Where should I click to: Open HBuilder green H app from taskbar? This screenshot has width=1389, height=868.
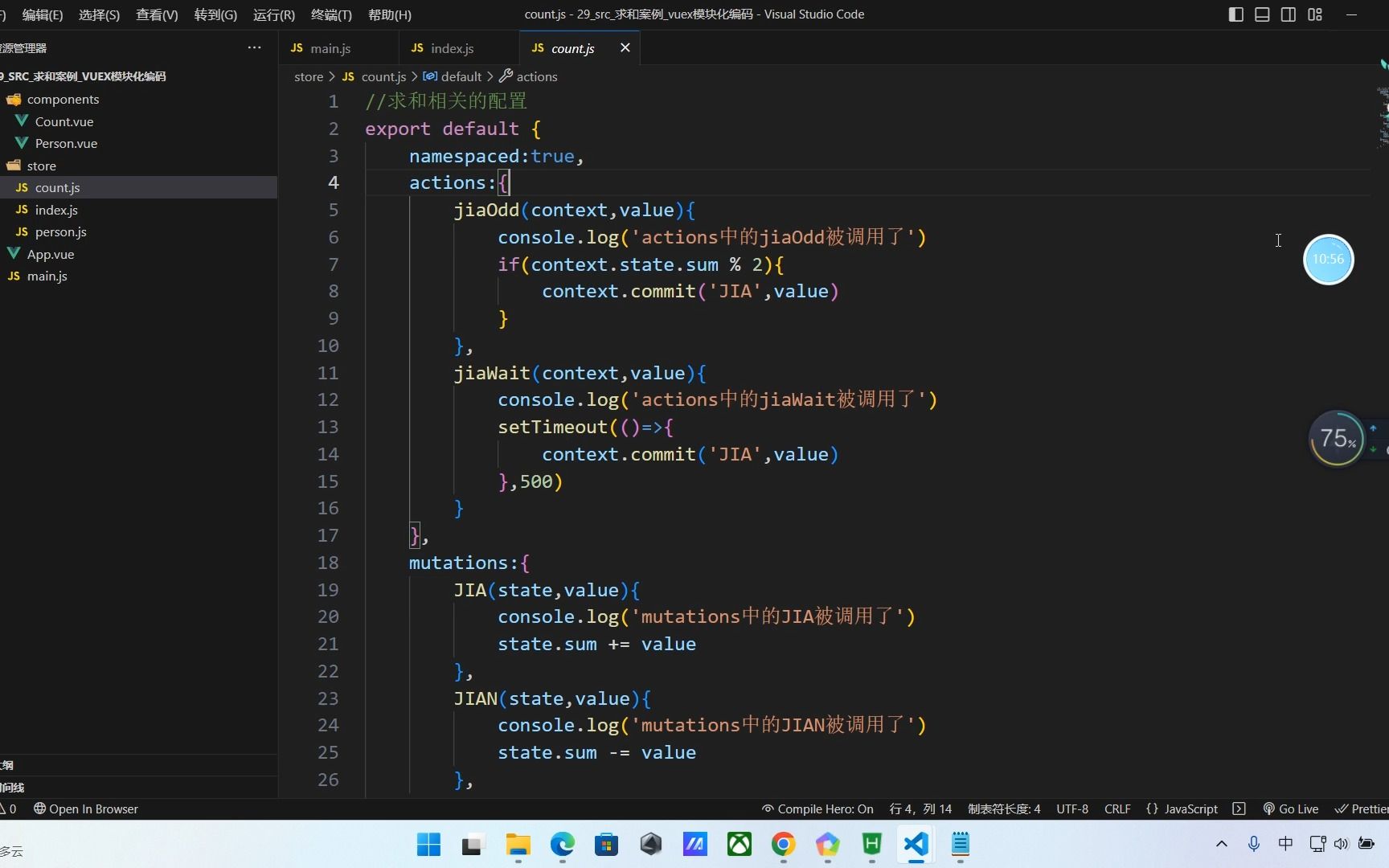click(872, 844)
